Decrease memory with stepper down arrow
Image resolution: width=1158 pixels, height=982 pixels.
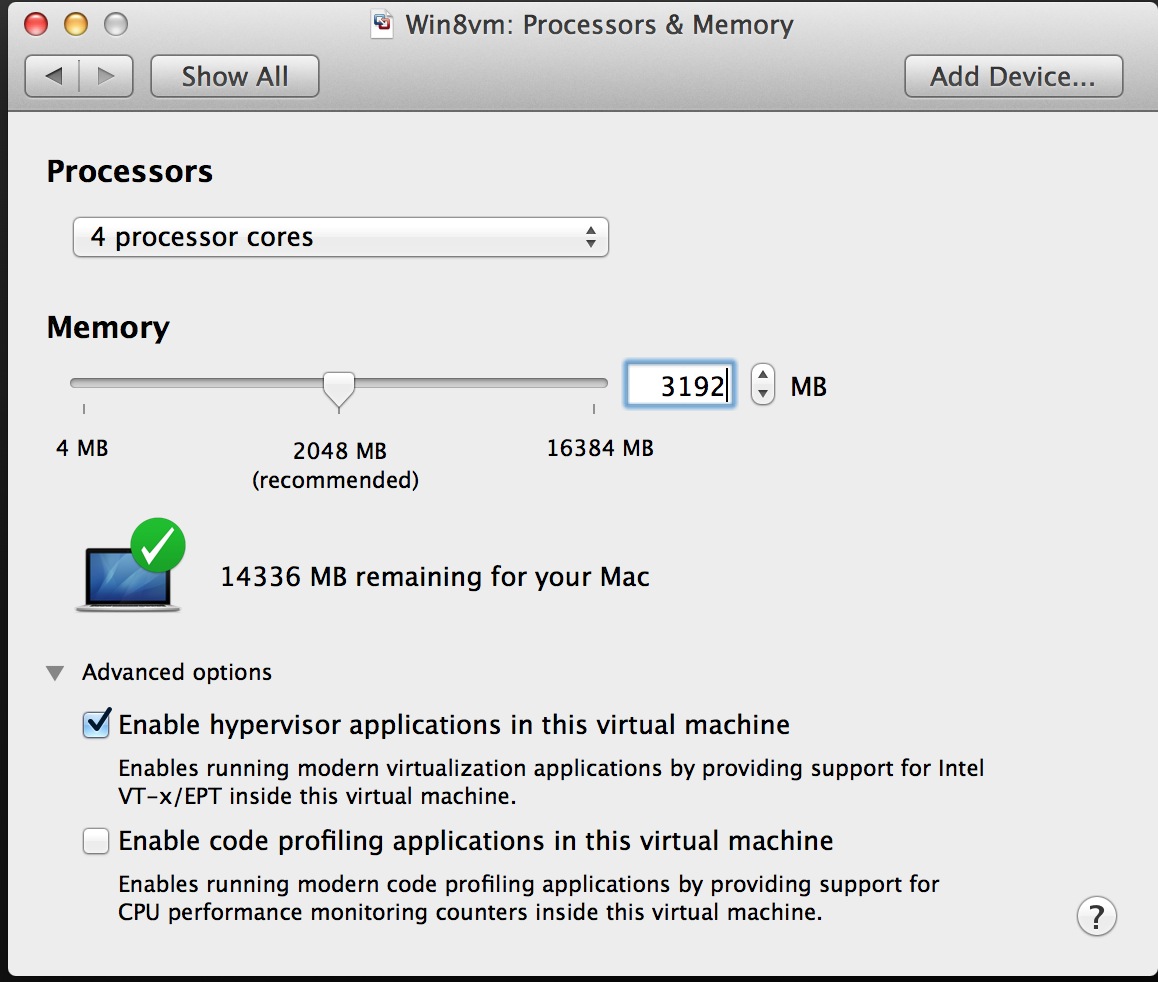coord(763,393)
